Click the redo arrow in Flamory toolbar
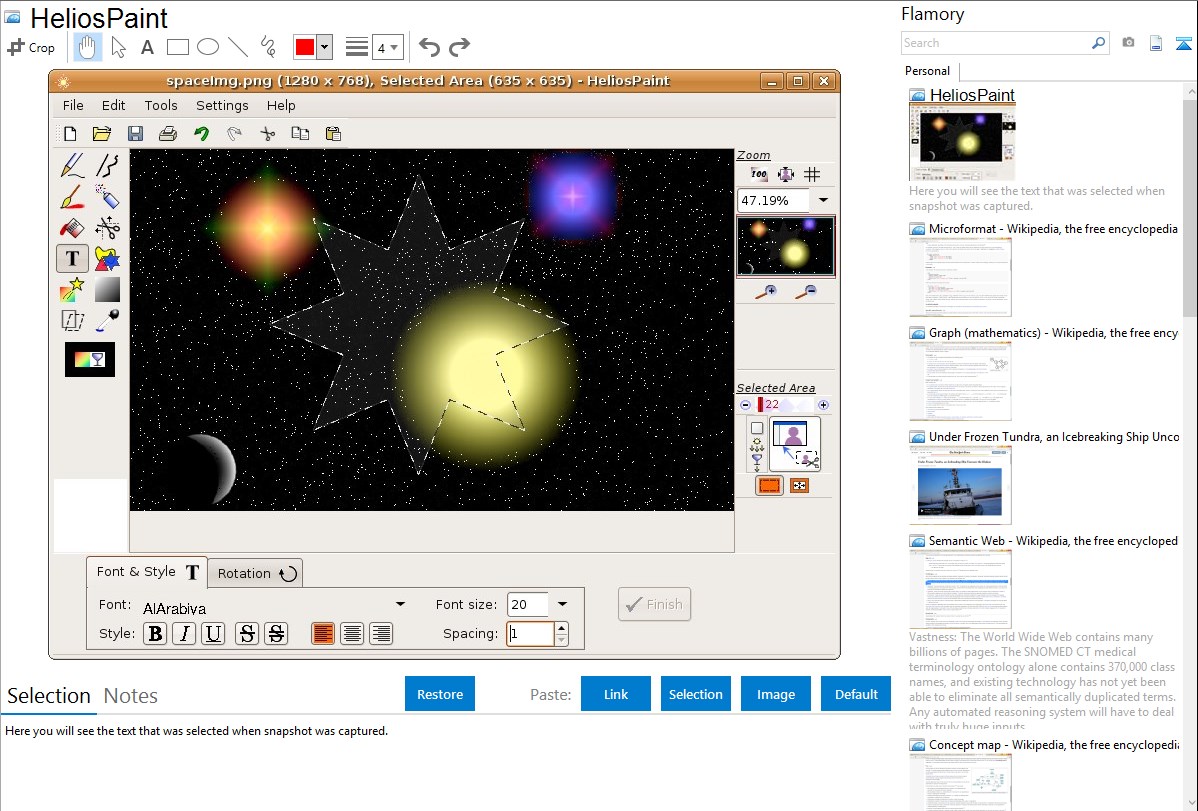The height and width of the screenshot is (811, 1198). coord(459,47)
